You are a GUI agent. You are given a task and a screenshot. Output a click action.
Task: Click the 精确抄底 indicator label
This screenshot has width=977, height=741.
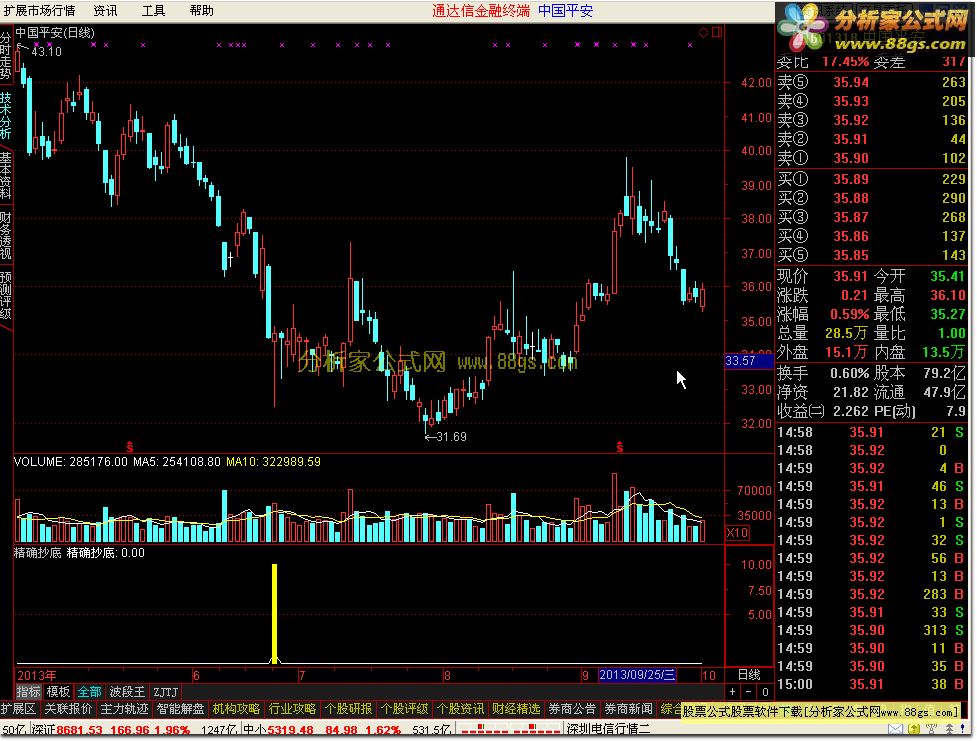(x=37, y=553)
